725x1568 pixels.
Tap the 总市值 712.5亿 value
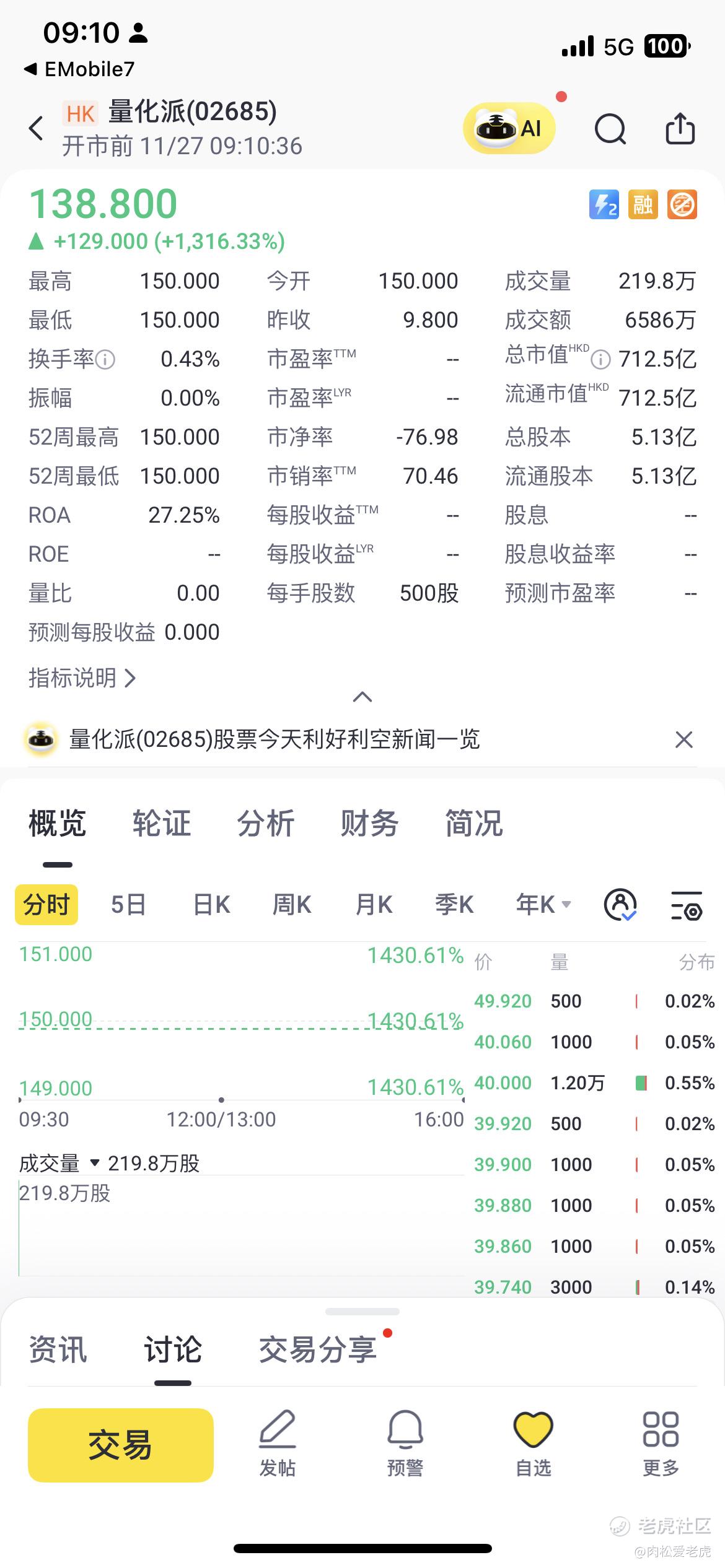[x=657, y=359]
